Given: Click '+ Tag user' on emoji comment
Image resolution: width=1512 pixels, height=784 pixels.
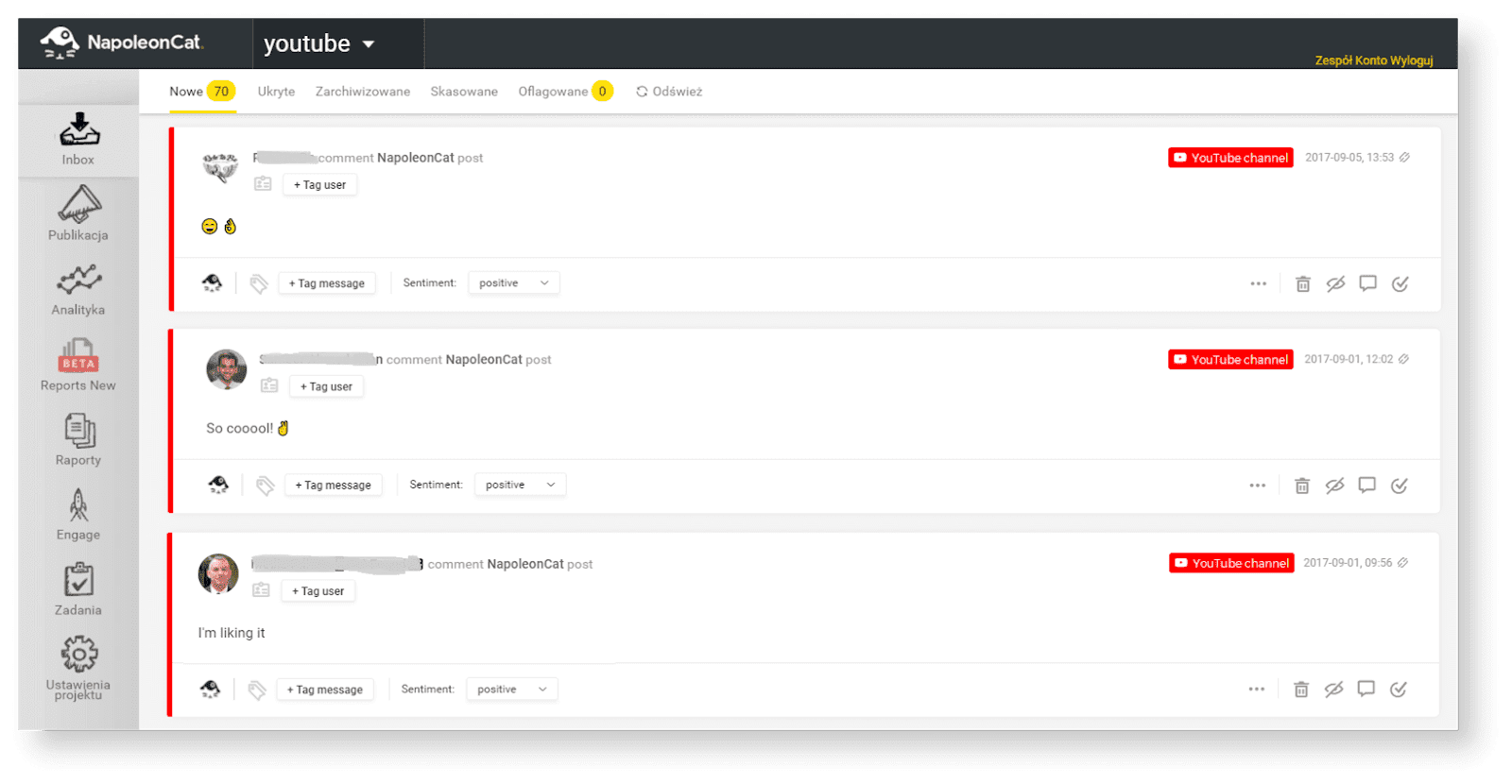Looking at the screenshot, I should pyautogui.click(x=319, y=185).
